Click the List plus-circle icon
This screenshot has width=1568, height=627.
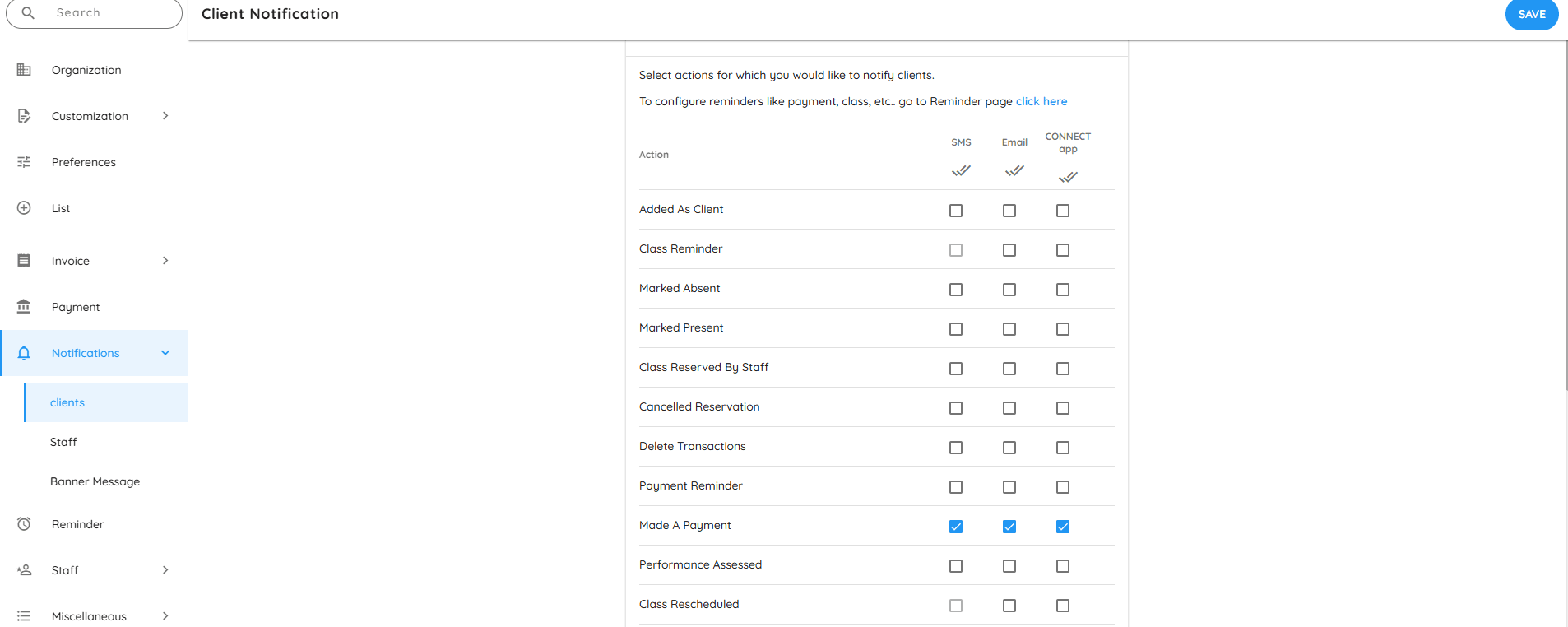point(24,208)
